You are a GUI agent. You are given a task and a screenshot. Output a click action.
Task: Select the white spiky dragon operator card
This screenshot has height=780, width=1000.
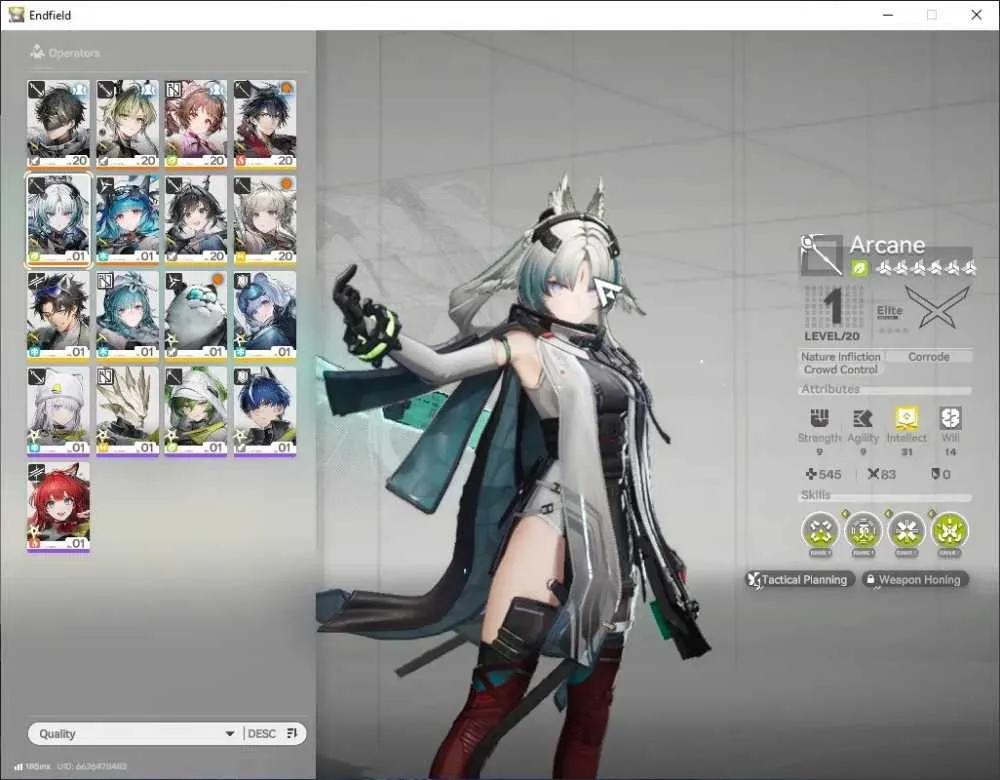(x=128, y=411)
